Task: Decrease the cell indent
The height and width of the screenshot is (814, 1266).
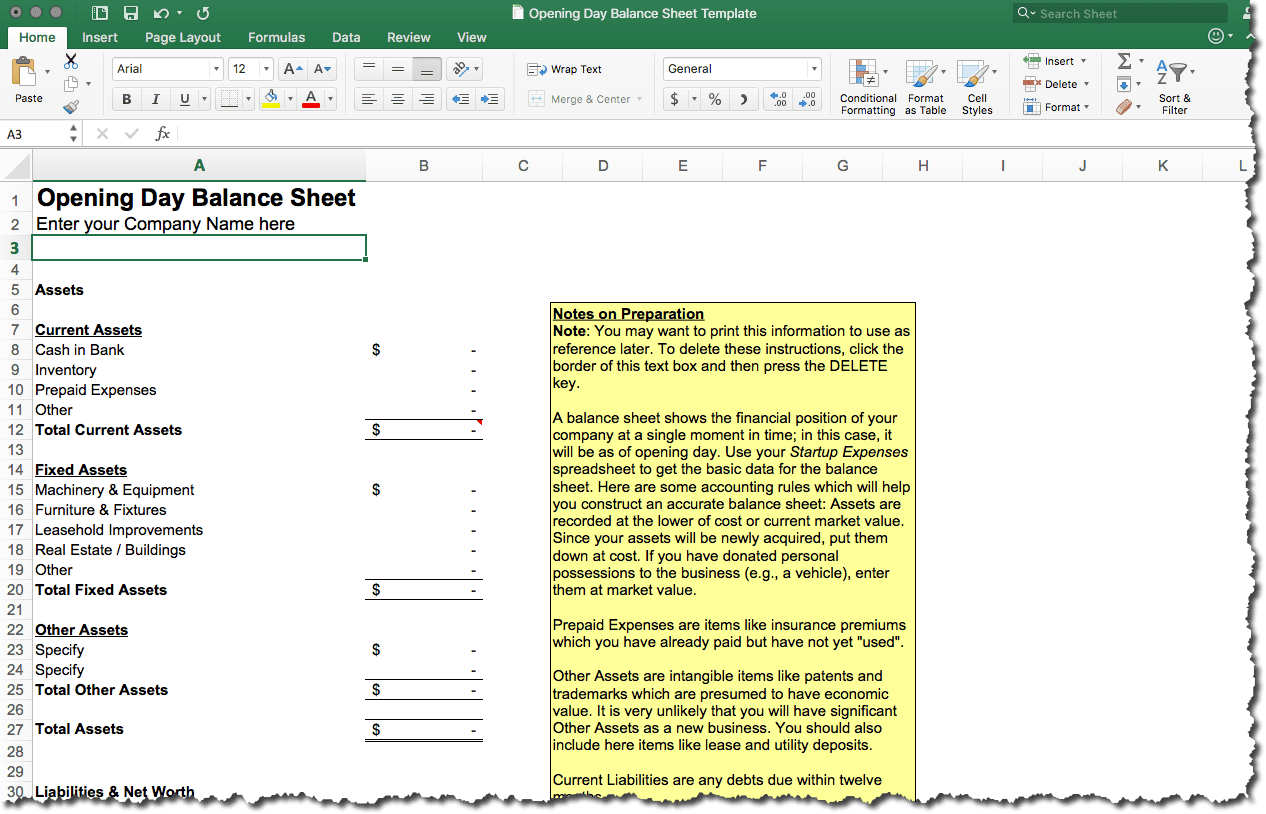Action: pyautogui.click(x=460, y=99)
